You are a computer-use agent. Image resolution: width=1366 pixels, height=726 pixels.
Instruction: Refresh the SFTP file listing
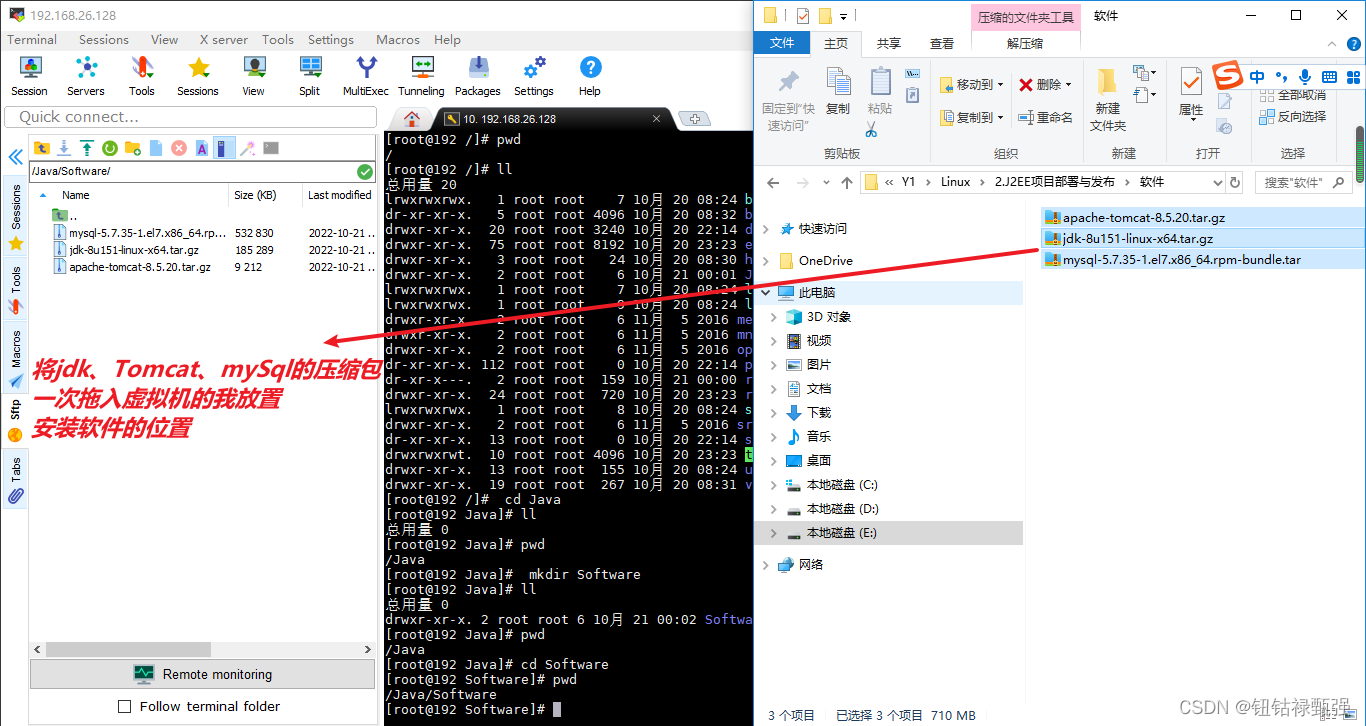pyautogui.click(x=108, y=147)
